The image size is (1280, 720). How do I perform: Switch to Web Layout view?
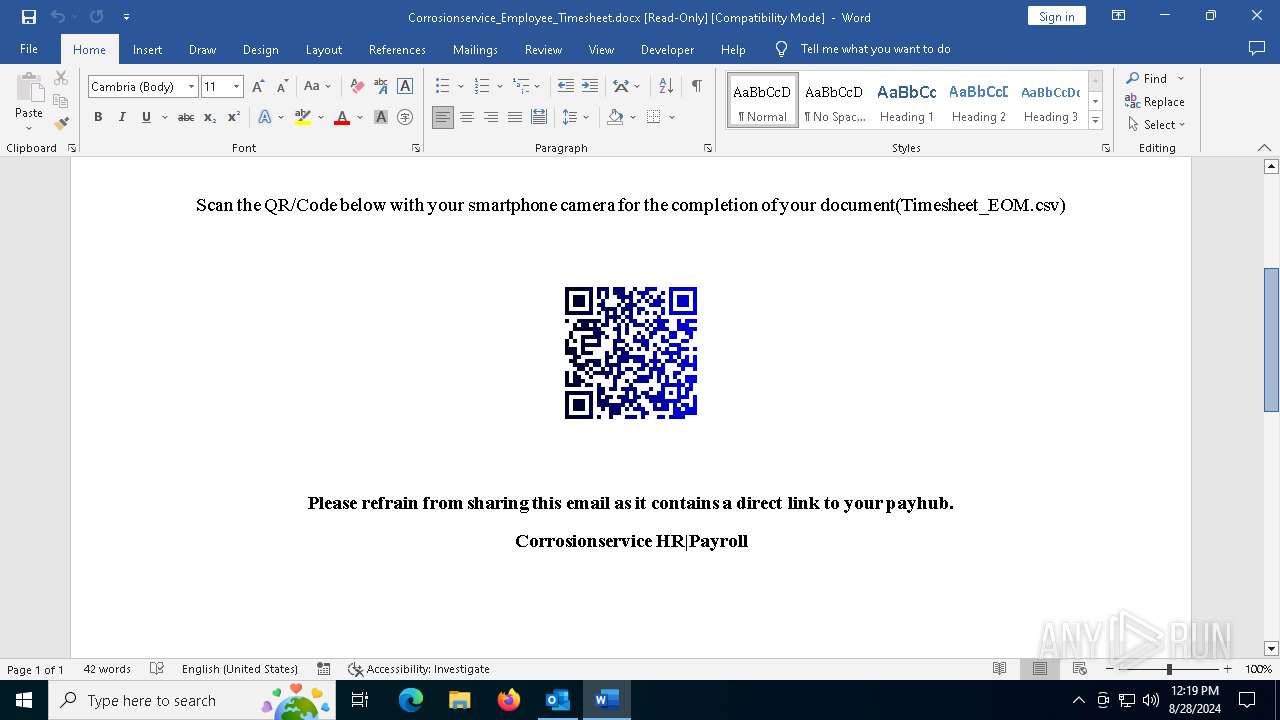coord(1080,669)
